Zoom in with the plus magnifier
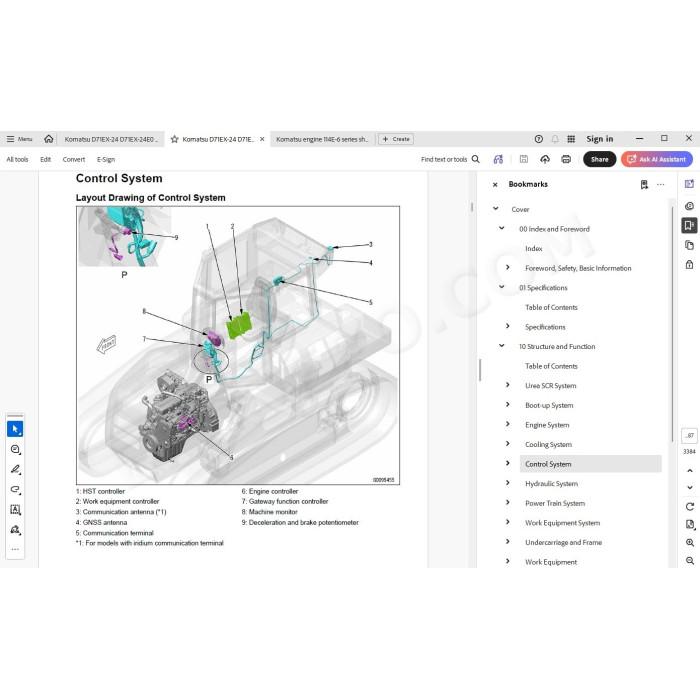 click(x=689, y=542)
